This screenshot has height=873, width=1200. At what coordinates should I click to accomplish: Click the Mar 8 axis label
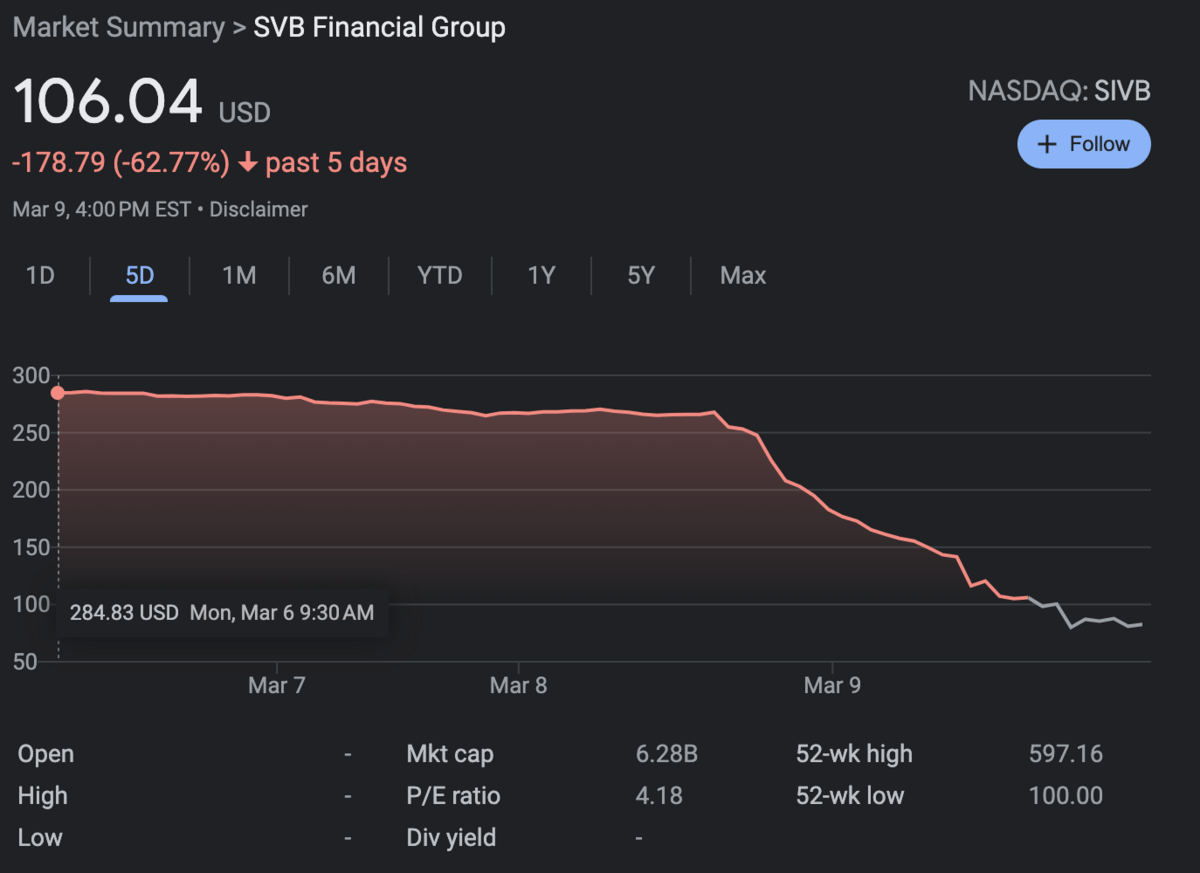[x=518, y=686]
